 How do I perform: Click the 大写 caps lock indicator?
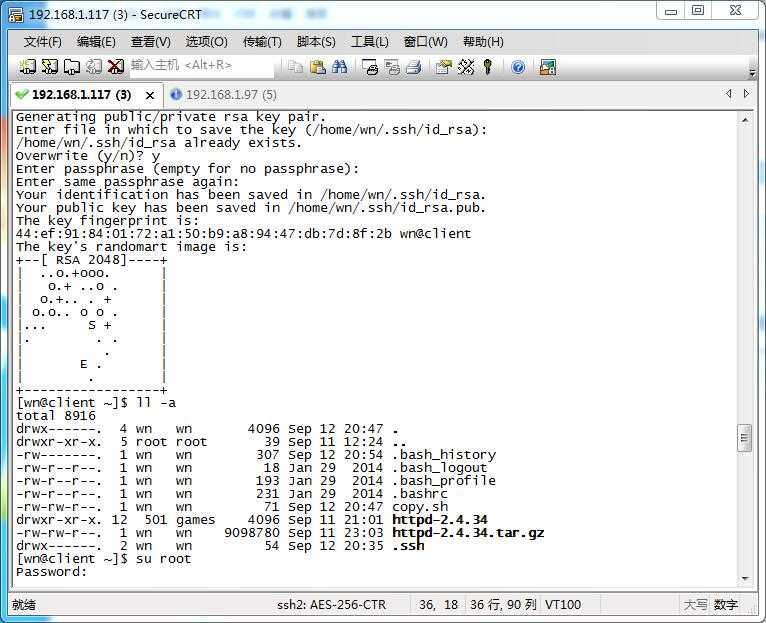click(x=695, y=605)
